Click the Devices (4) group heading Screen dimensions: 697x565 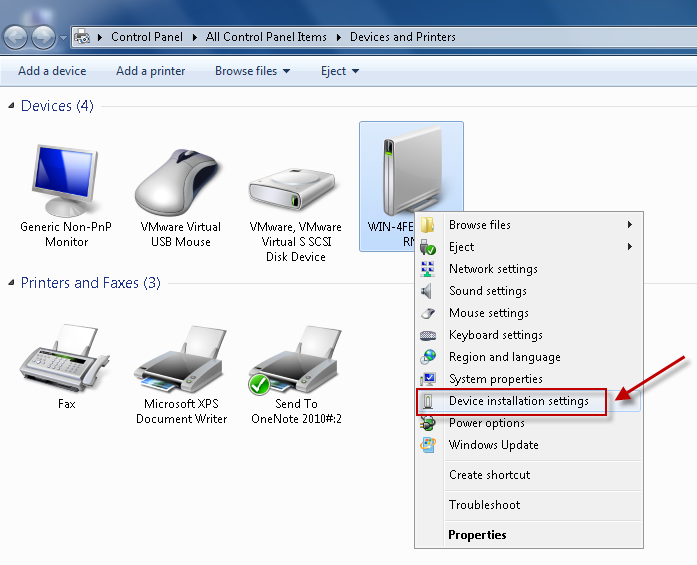click(x=57, y=106)
